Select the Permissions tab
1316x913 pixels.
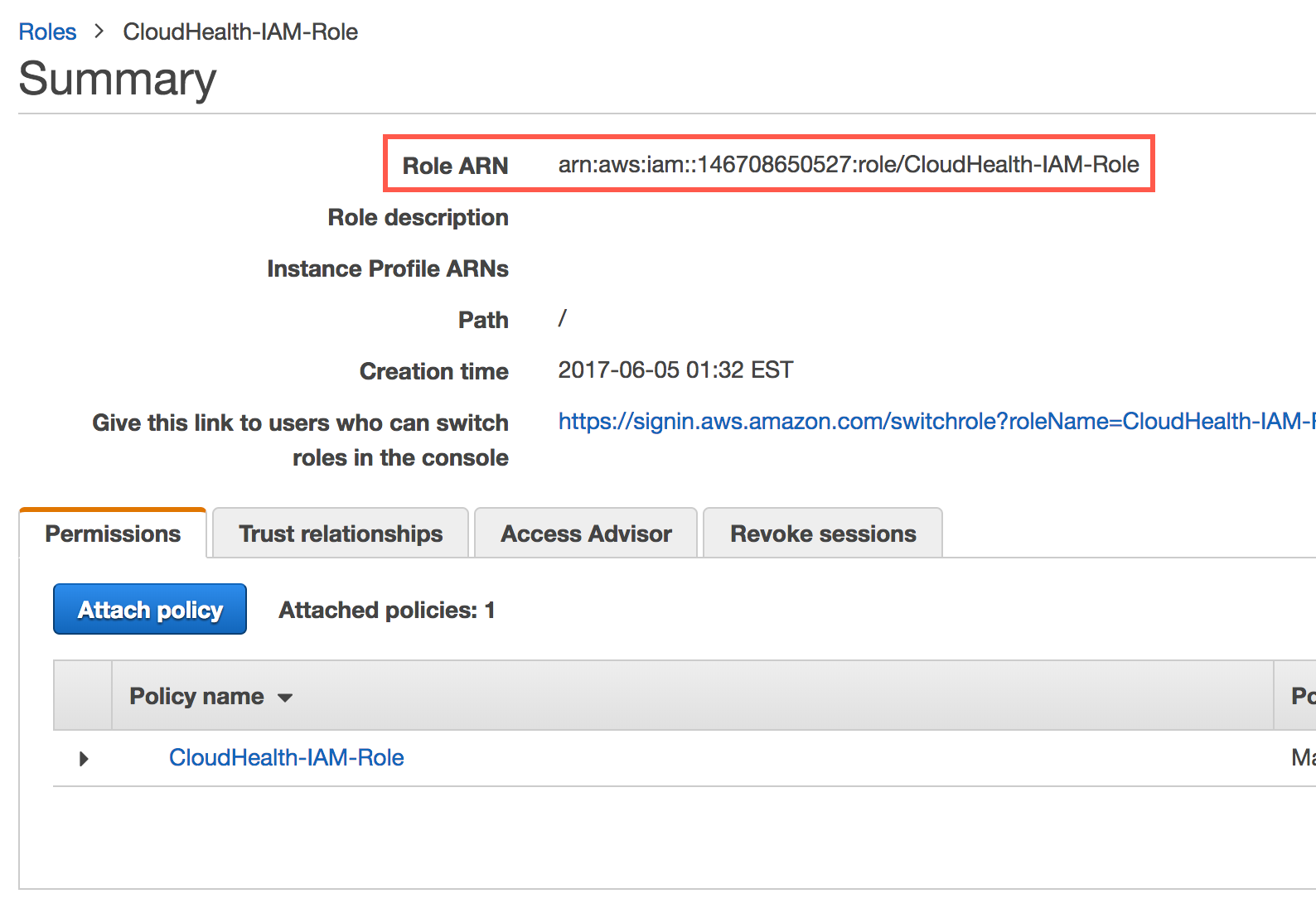pos(113,534)
